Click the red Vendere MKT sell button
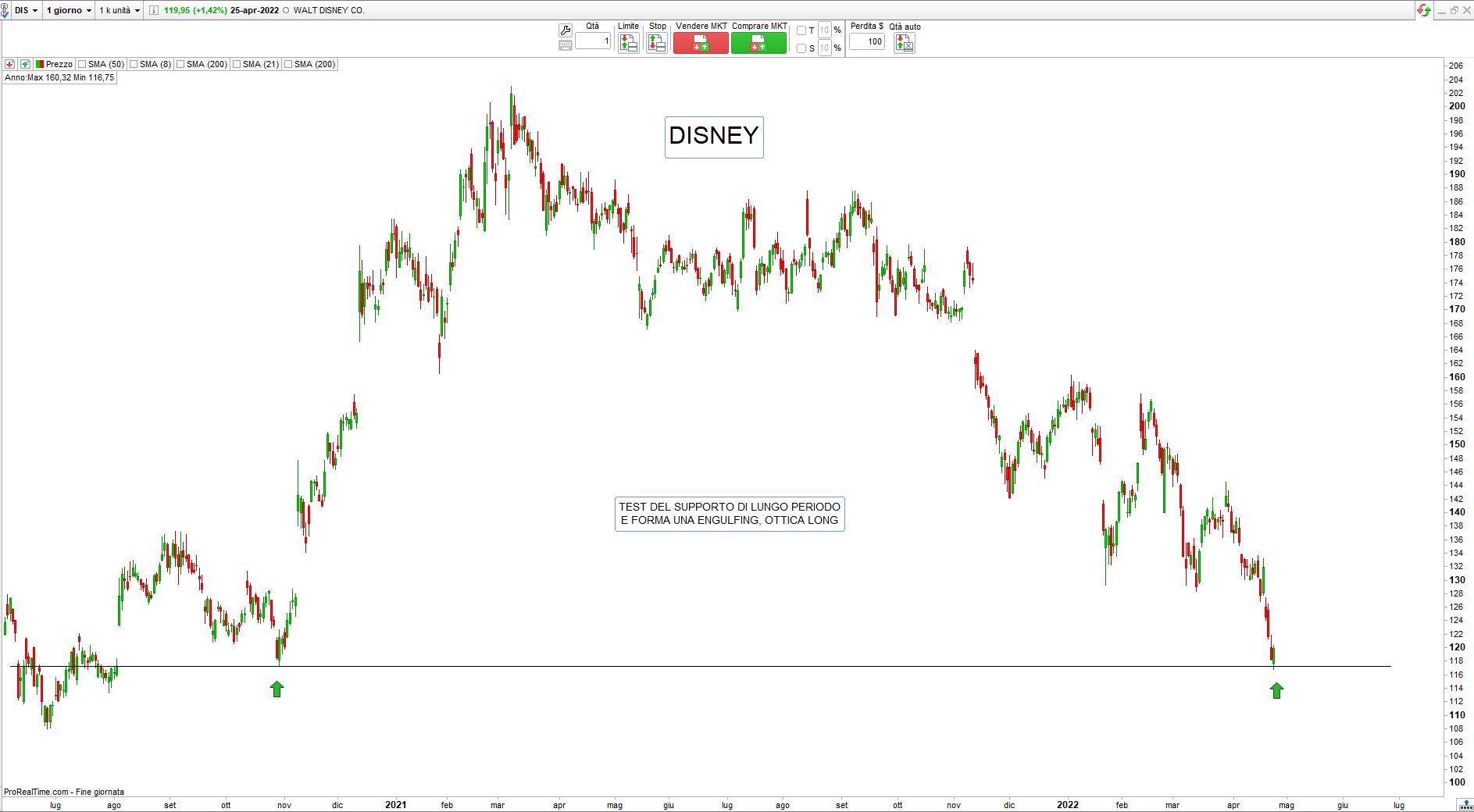1474x812 pixels. tap(701, 43)
